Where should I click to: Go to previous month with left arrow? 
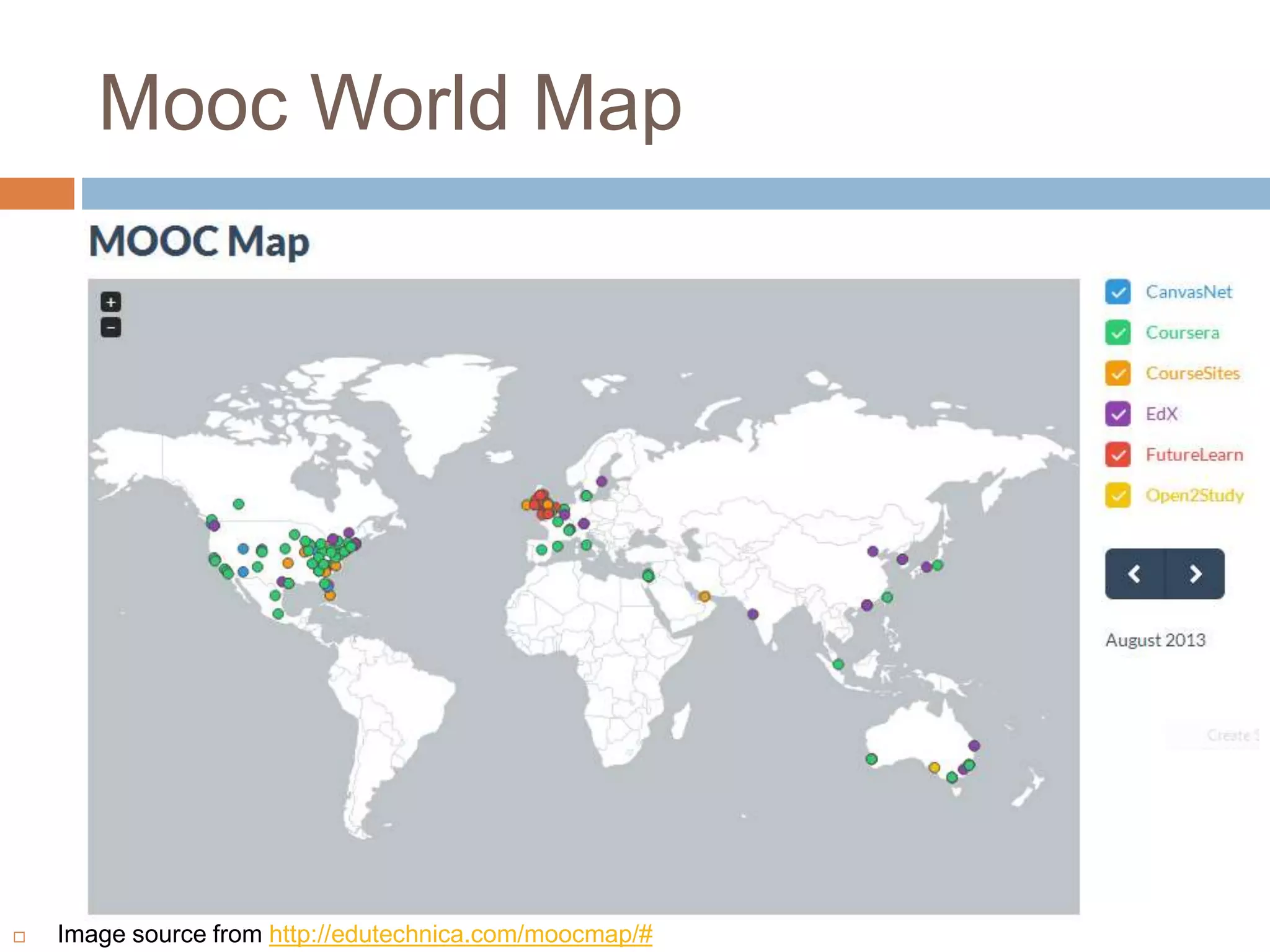1135,574
